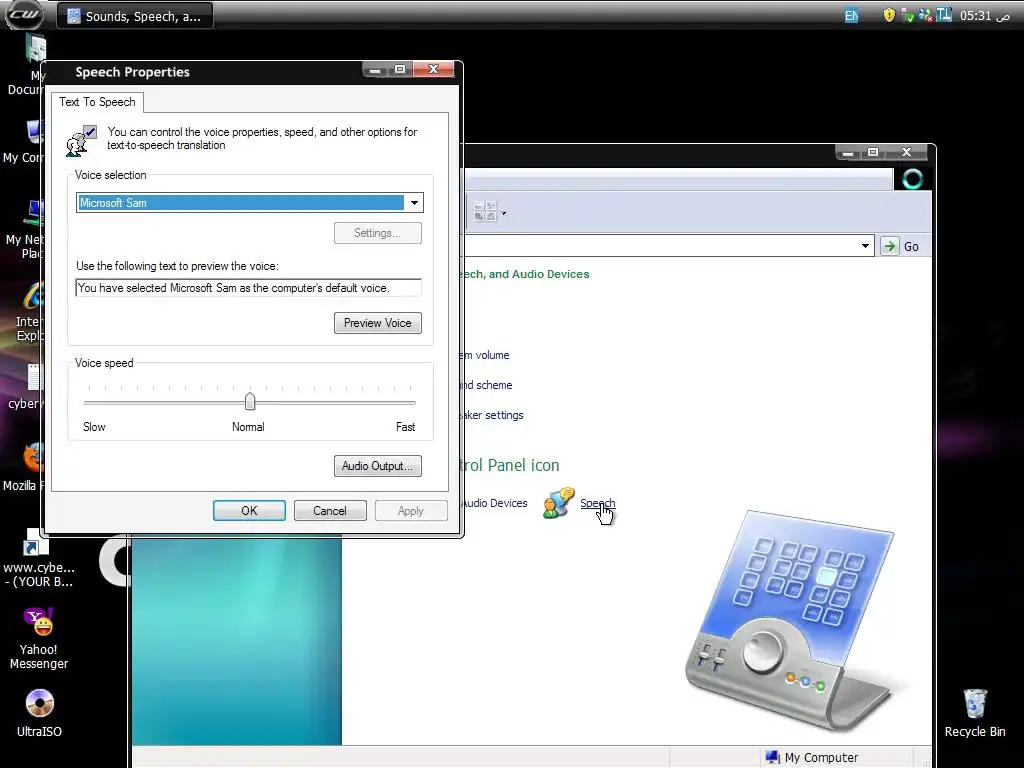Close the Speech Properties dialog

(433, 69)
